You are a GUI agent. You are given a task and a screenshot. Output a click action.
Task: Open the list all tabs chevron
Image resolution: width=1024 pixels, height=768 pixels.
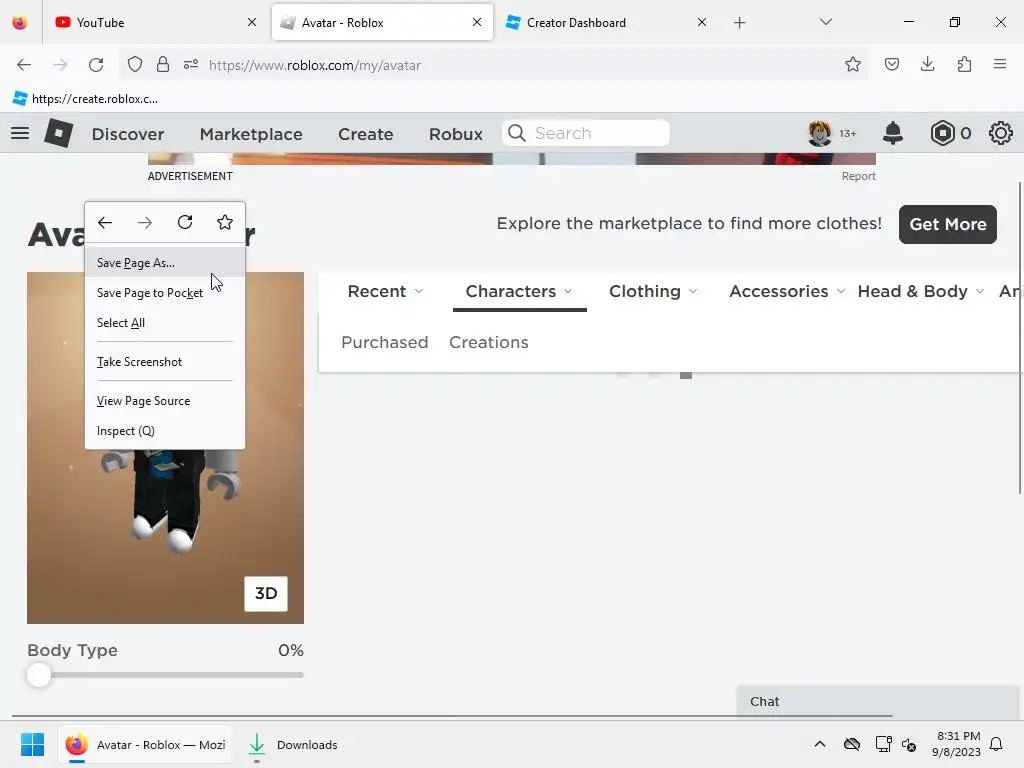[825, 22]
